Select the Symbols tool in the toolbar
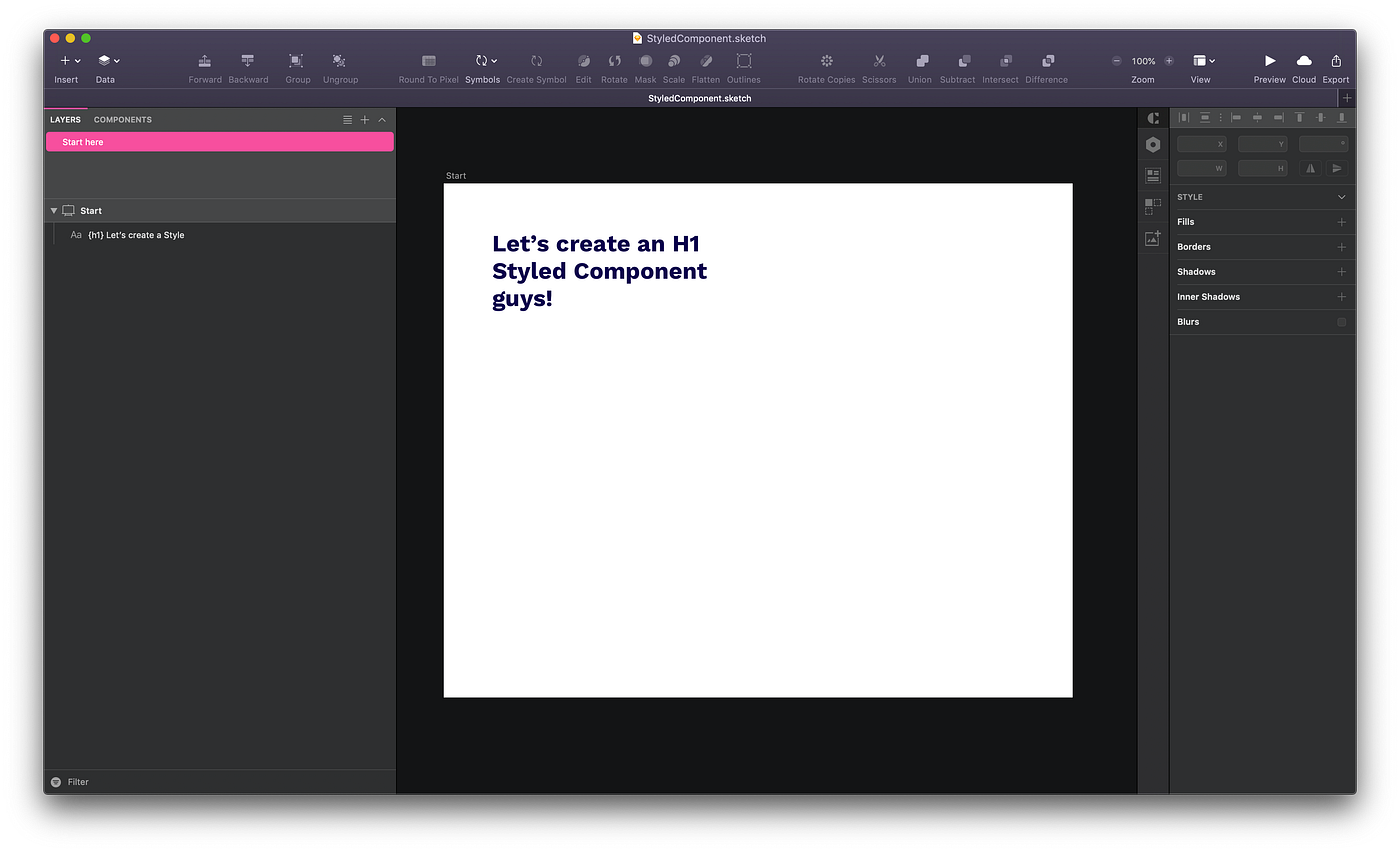 (x=482, y=61)
